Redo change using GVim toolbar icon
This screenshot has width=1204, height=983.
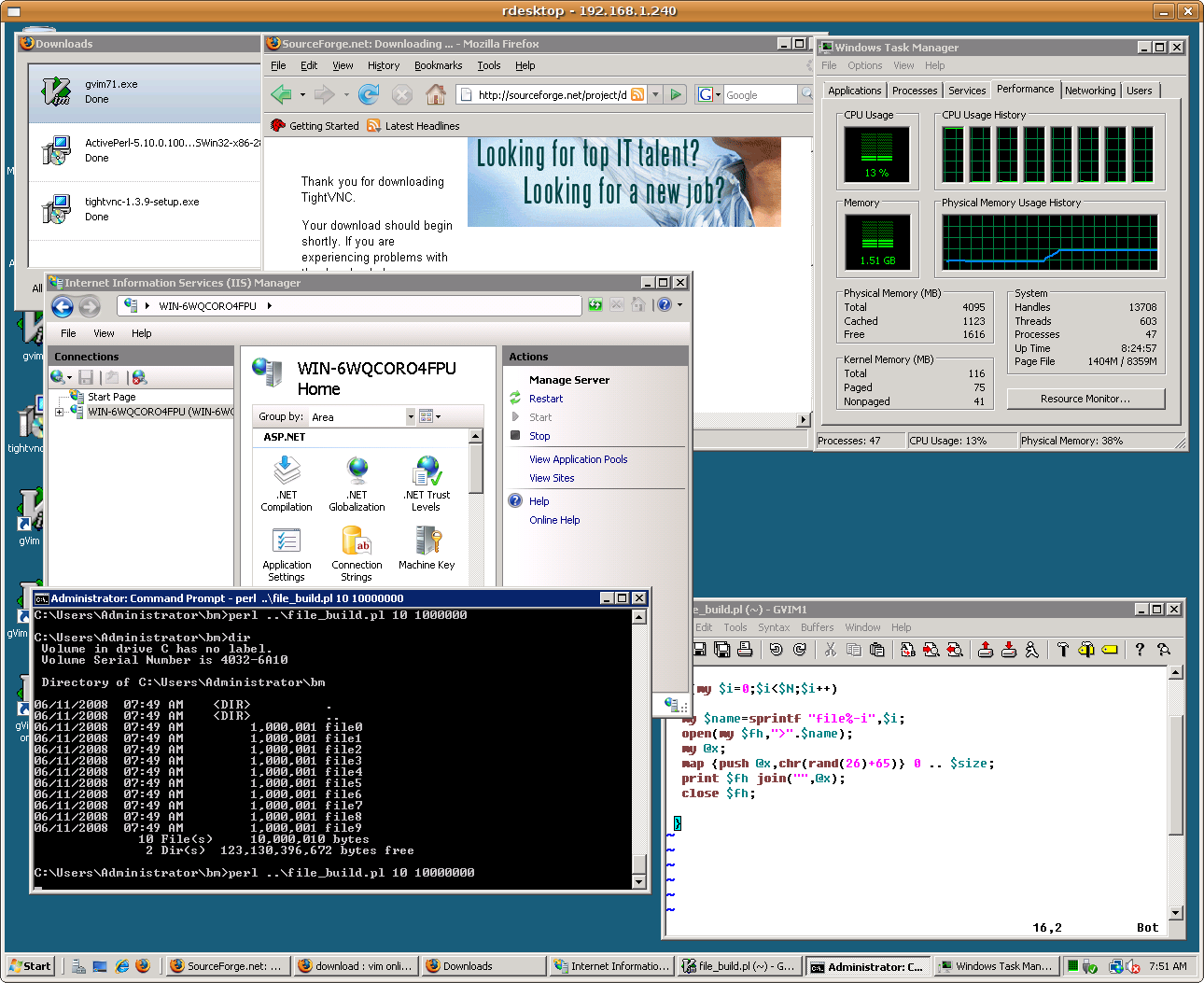pyautogui.click(x=799, y=650)
